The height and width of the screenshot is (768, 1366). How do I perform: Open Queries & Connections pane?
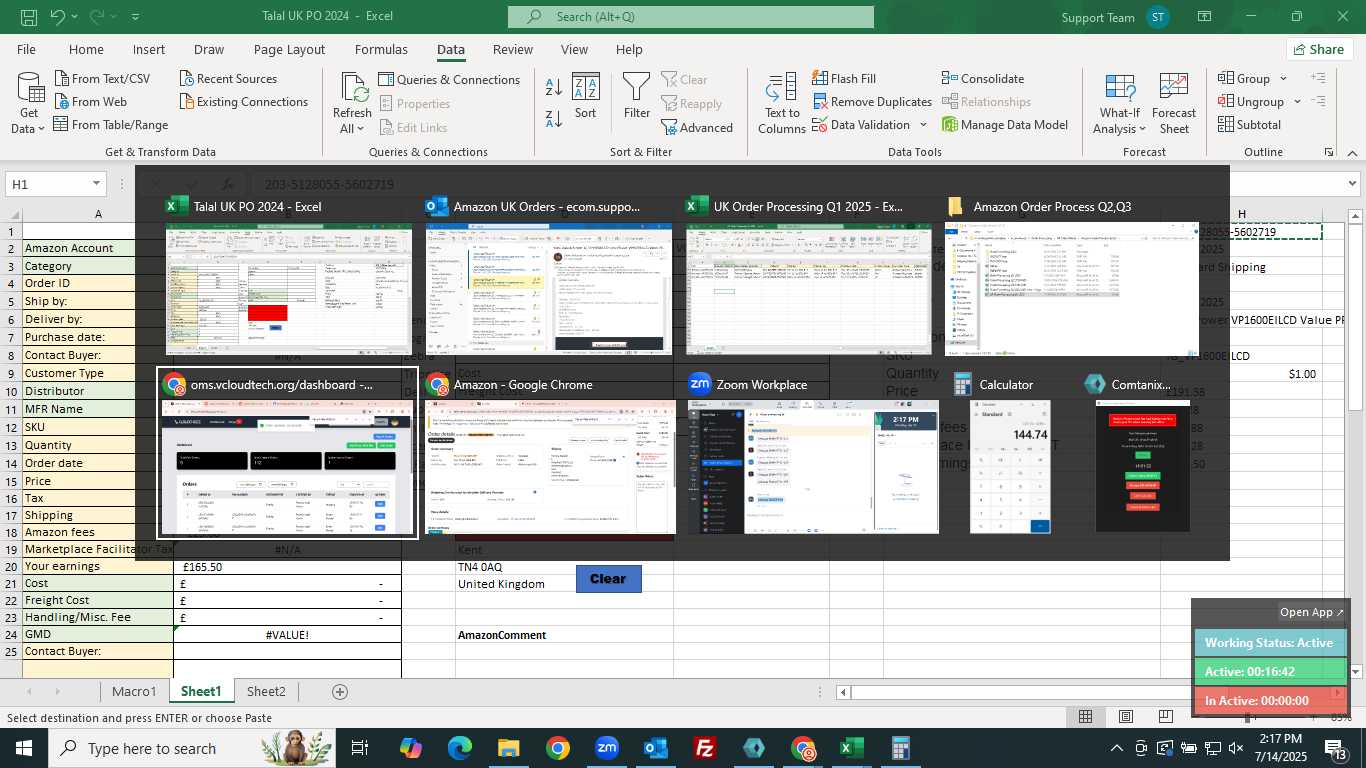click(x=449, y=80)
